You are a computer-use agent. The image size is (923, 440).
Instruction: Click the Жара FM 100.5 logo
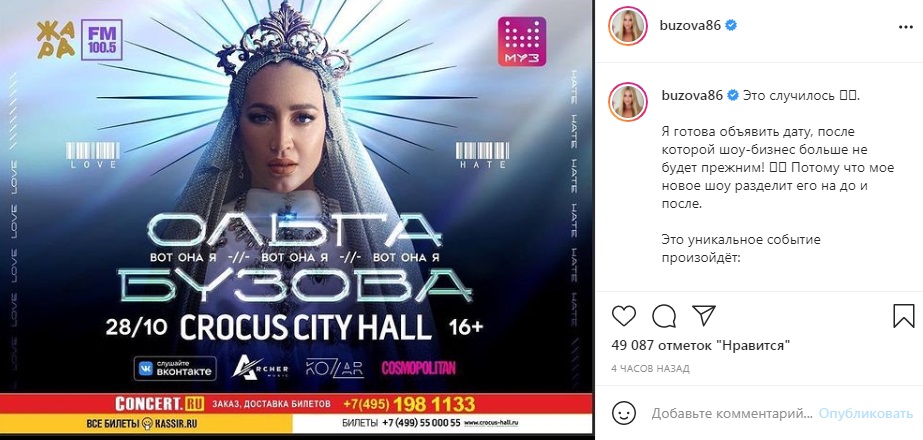coord(79,39)
